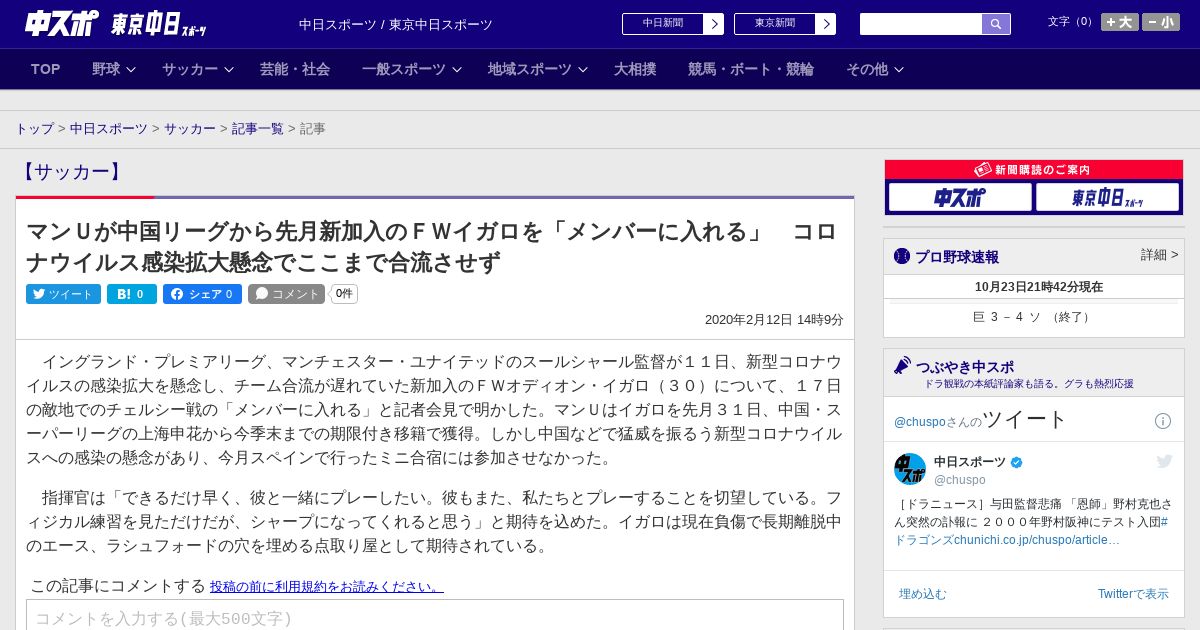Viewport: 1200px width, 630px height.
Task: Share article with Twitter ツイート button
Action: click(63, 294)
